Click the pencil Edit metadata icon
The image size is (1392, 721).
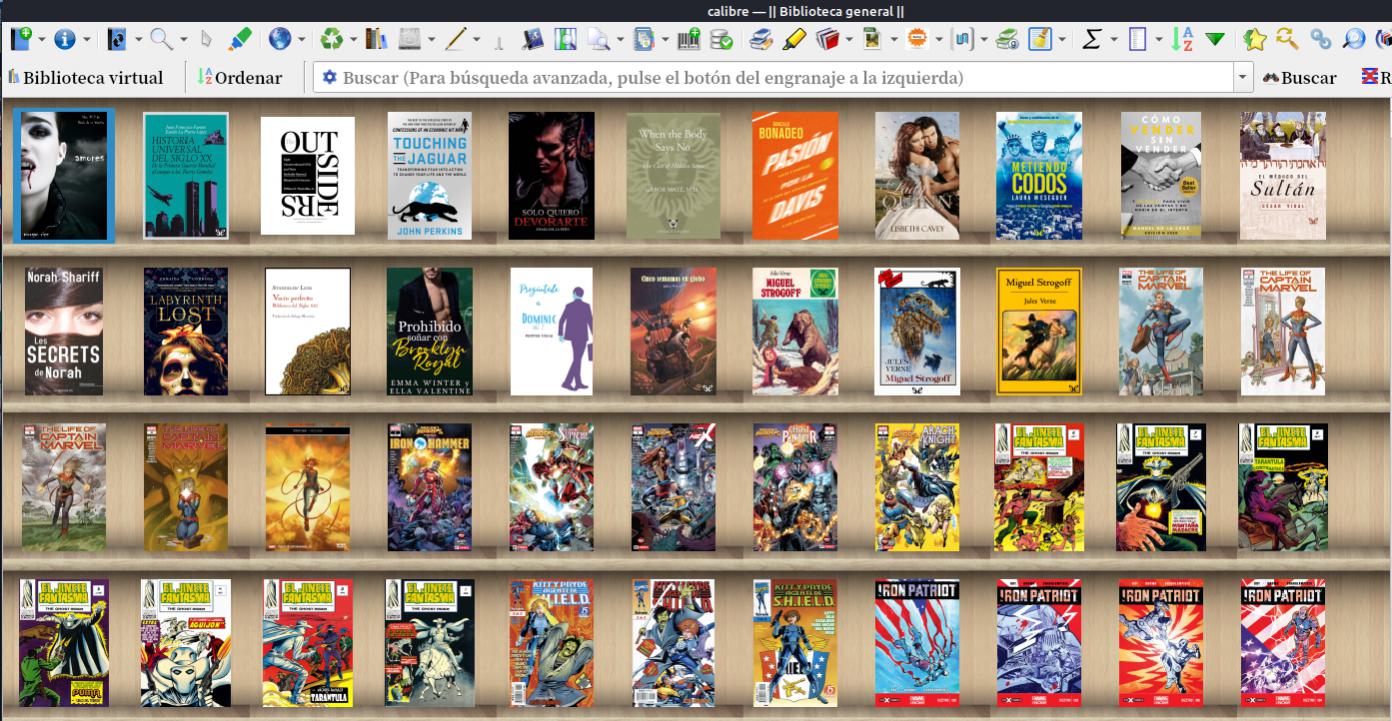coord(455,39)
